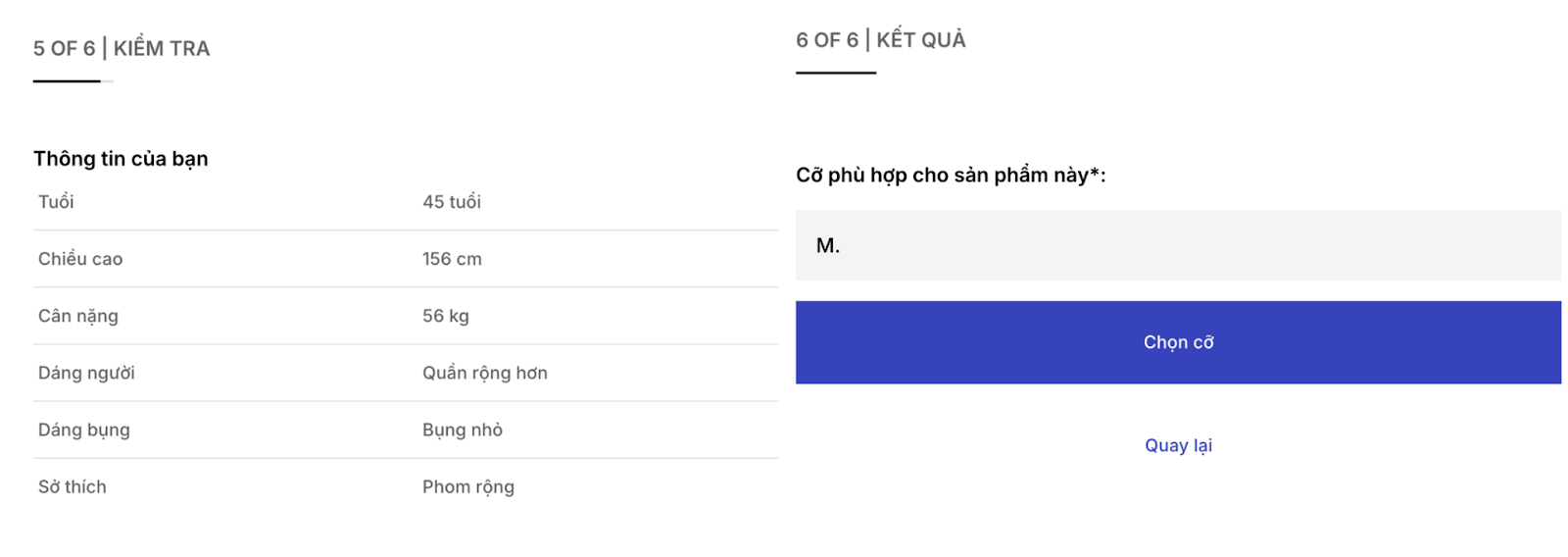Click the "Cân nặng" row label
1568x557 pixels.
coord(78,316)
